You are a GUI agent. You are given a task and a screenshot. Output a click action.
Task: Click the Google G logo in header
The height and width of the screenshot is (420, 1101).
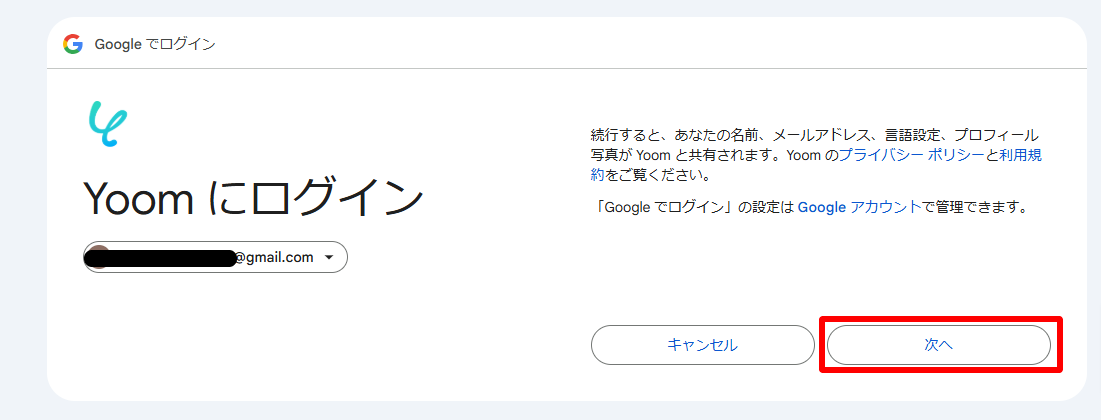pos(73,44)
